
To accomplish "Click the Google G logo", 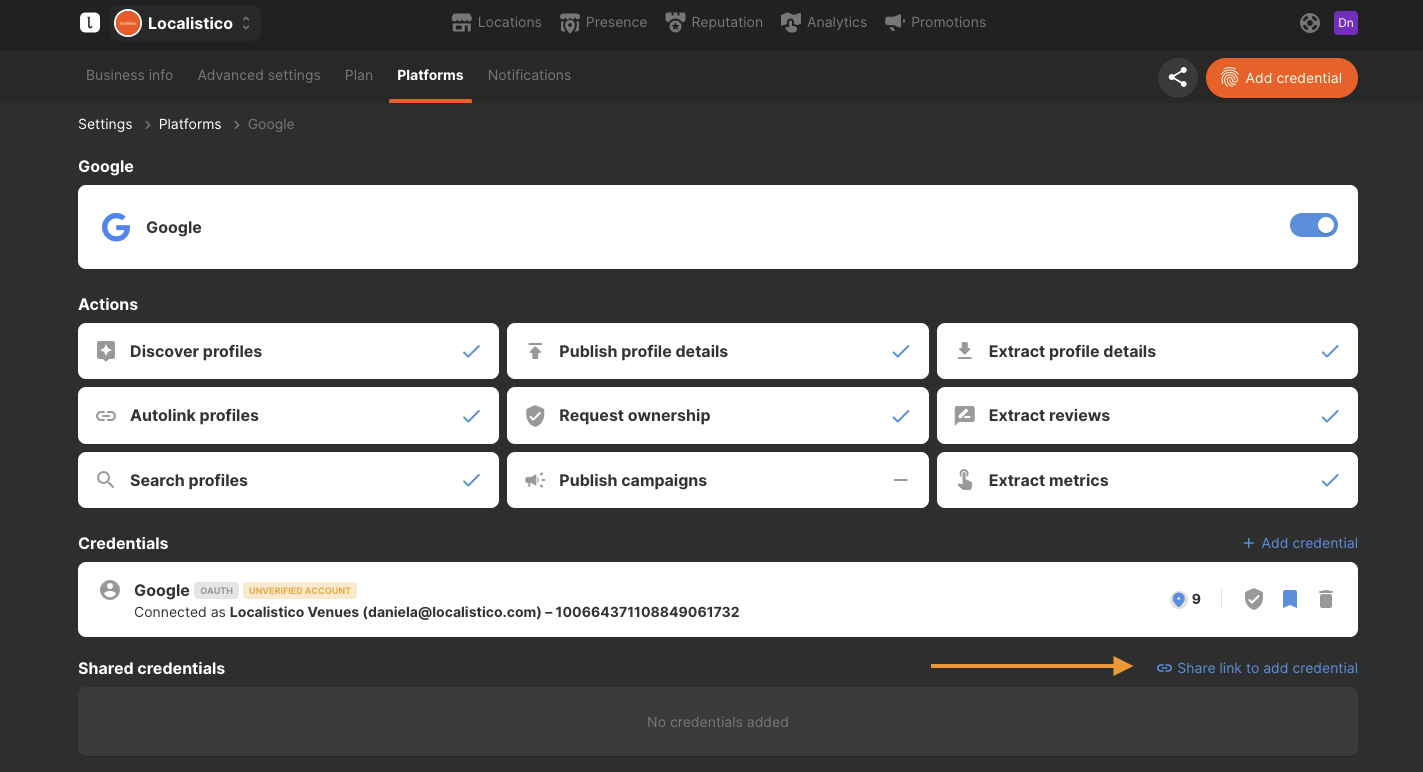I will [x=116, y=227].
